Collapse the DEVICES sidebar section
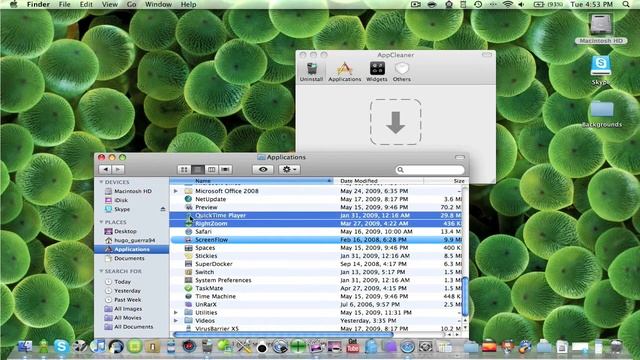The width and height of the screenshot is (640, 360). (101, 182)
